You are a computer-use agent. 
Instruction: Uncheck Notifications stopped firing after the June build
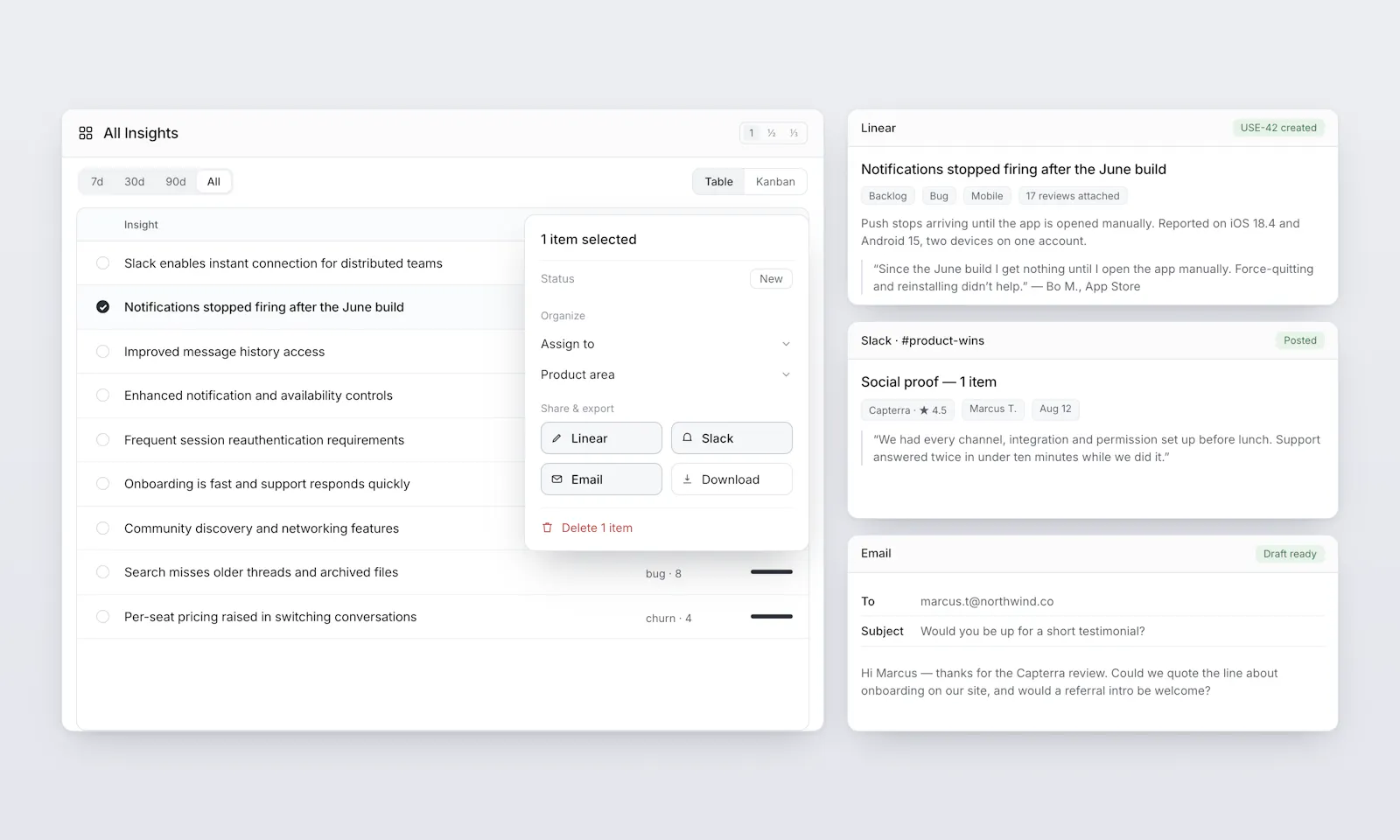coord(102,307)
